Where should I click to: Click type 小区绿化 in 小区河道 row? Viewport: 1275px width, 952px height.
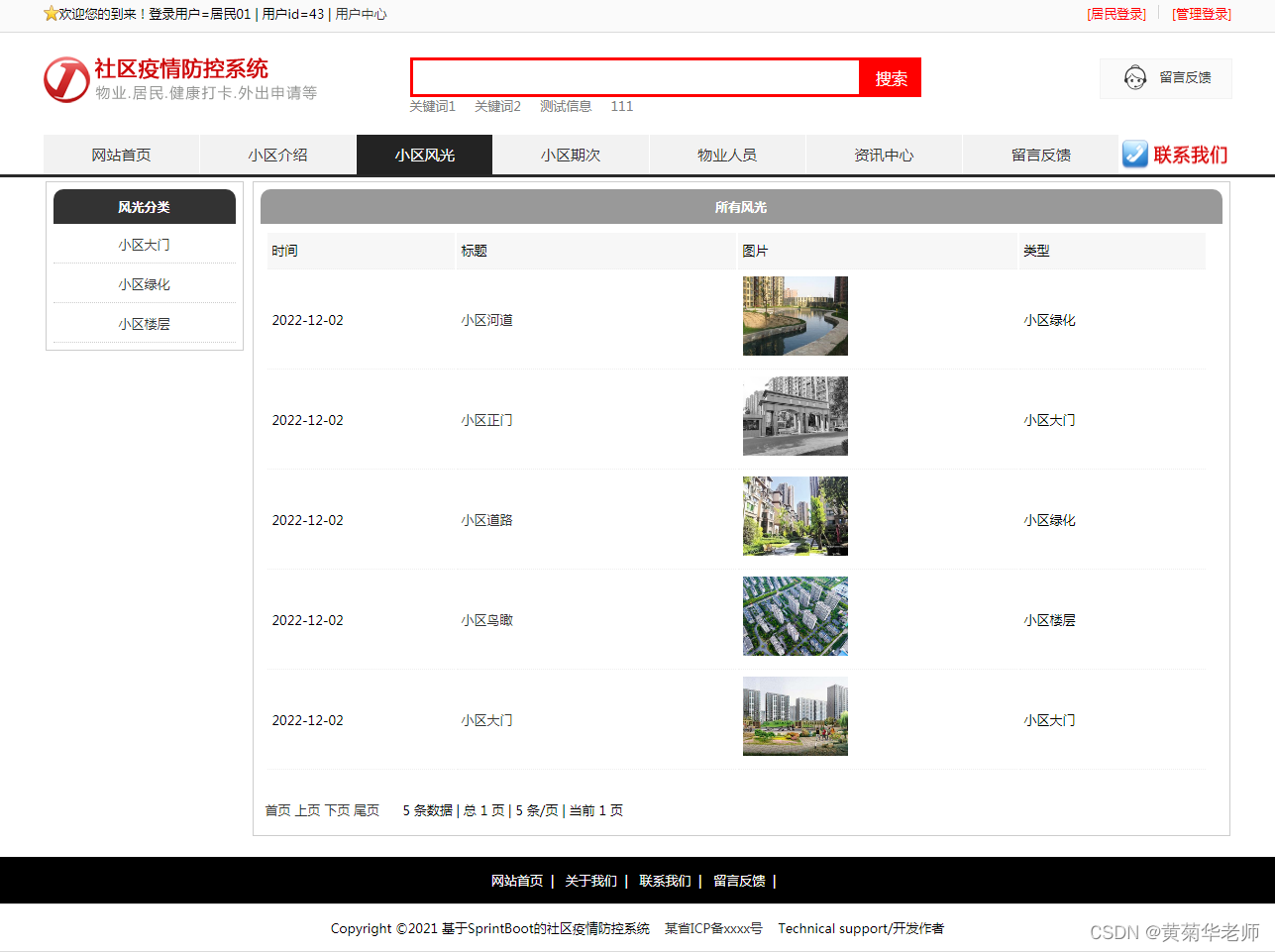coord(1050,320)
